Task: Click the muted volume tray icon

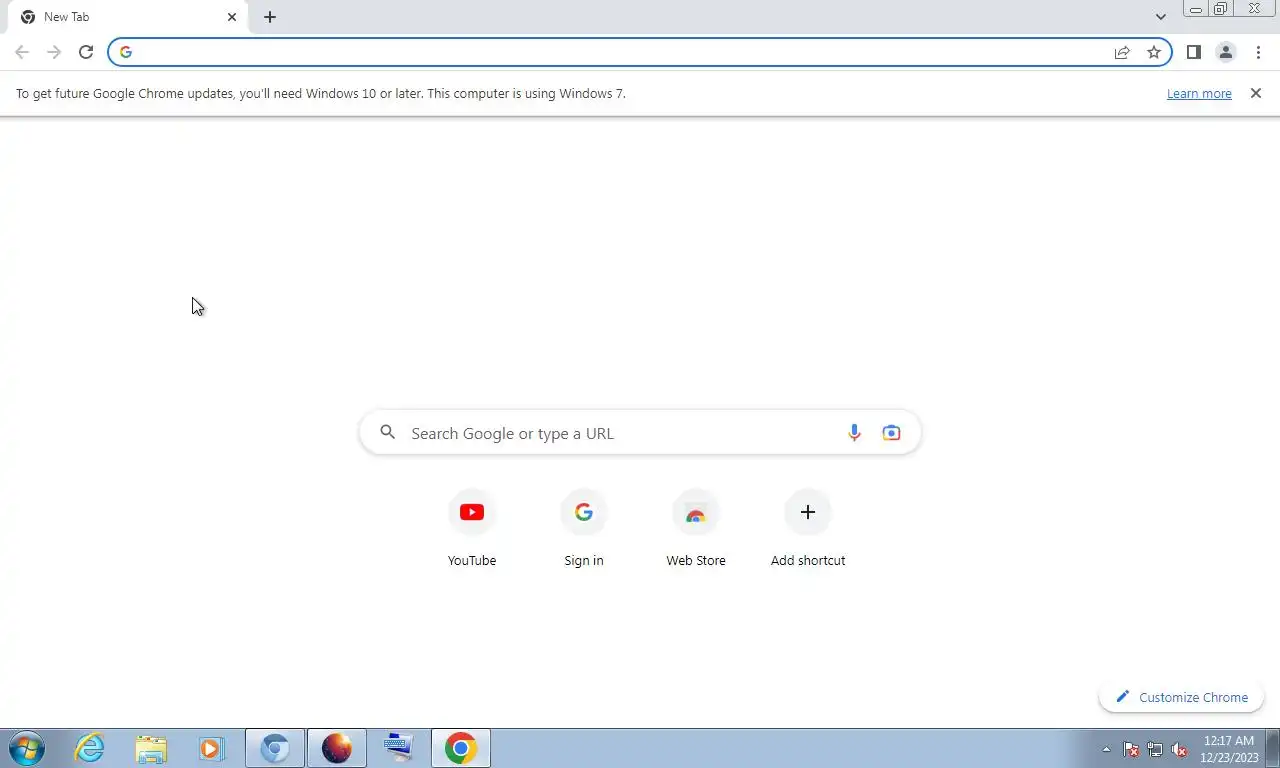Action: click(x=1179, y=749)
